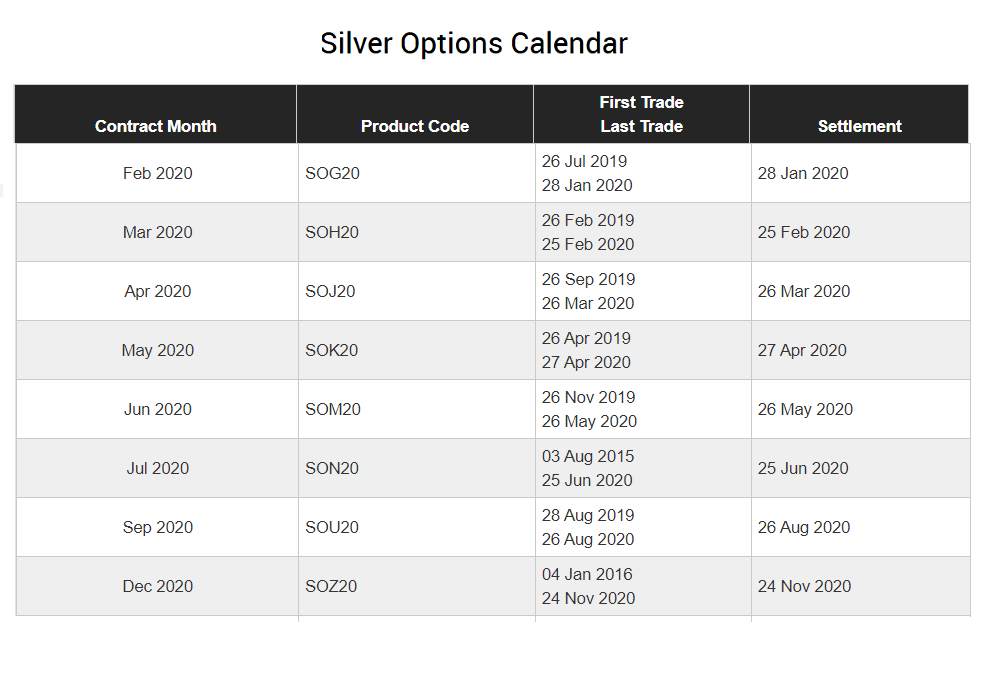Viewport: 981px width, 692px height.
Task: Click the Jun 2020 contract month cell
Action: (157, 409)
